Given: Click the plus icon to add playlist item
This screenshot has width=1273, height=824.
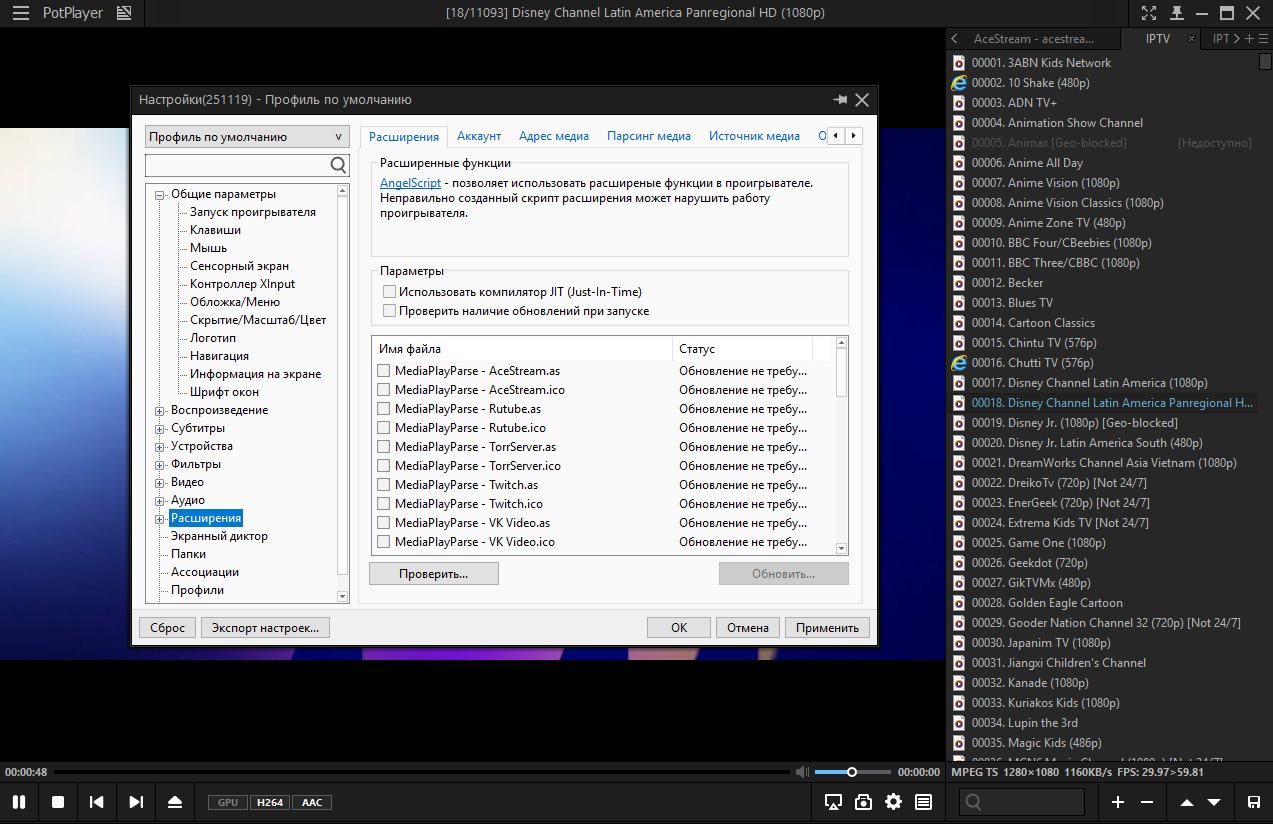Looking at the screenshot, I should point(1118,802).
